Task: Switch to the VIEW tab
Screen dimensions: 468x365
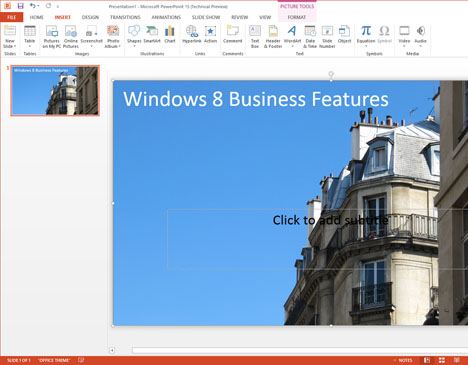Action: (265, 17)
